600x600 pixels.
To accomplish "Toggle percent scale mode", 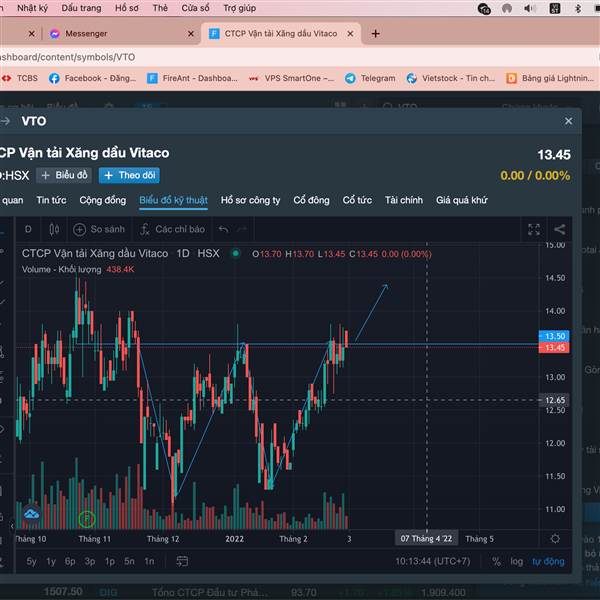I will click(496, 561).
